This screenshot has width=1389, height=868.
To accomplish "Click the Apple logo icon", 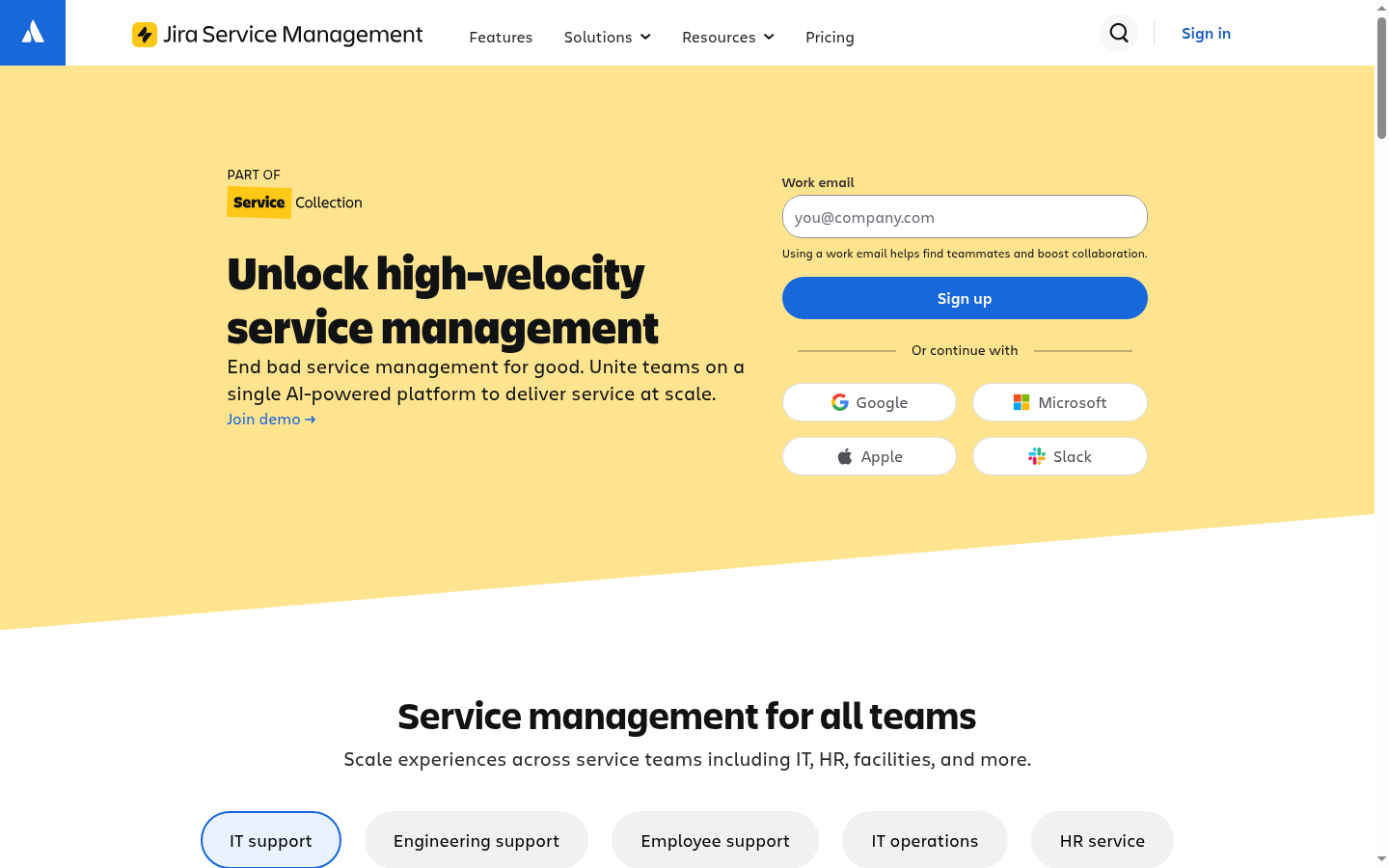I will 845,456.
